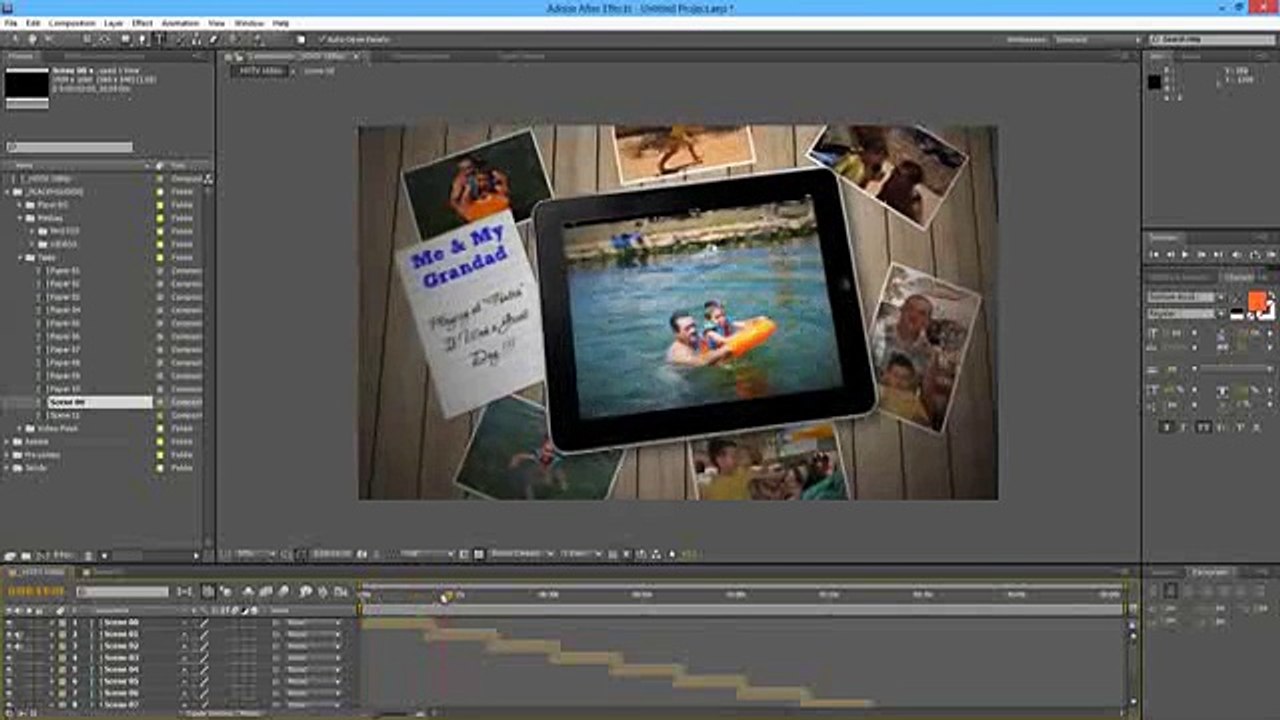Image resolution: width=1280 pixels, height=720 pixels.
Task: Create a new composition from Project panel
Action: coord(41,555)
